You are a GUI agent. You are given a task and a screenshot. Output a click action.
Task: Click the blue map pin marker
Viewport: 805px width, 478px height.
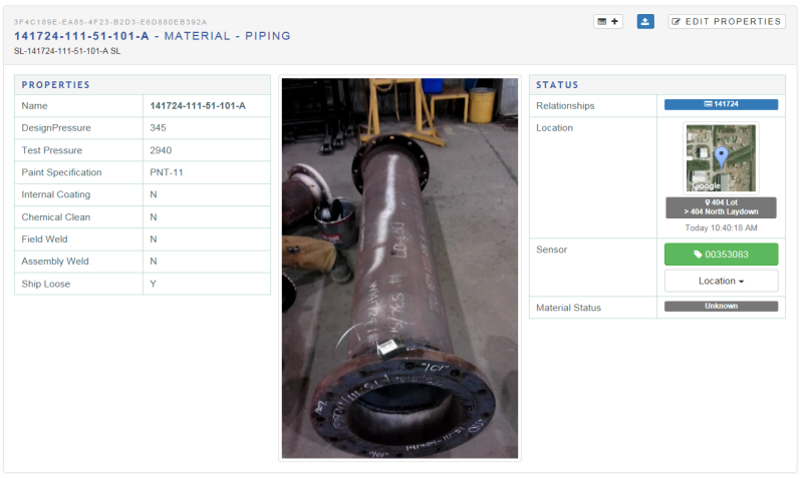tap(721, 154)
